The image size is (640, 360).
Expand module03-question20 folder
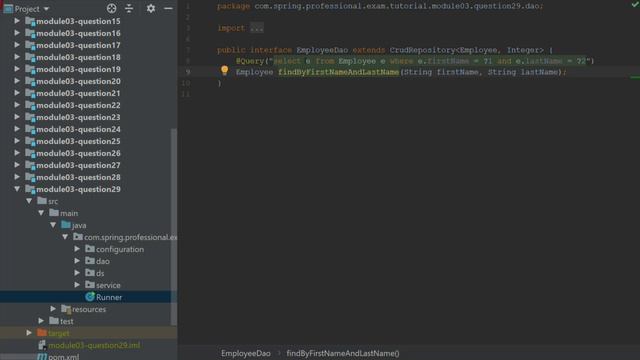(17, 81)
